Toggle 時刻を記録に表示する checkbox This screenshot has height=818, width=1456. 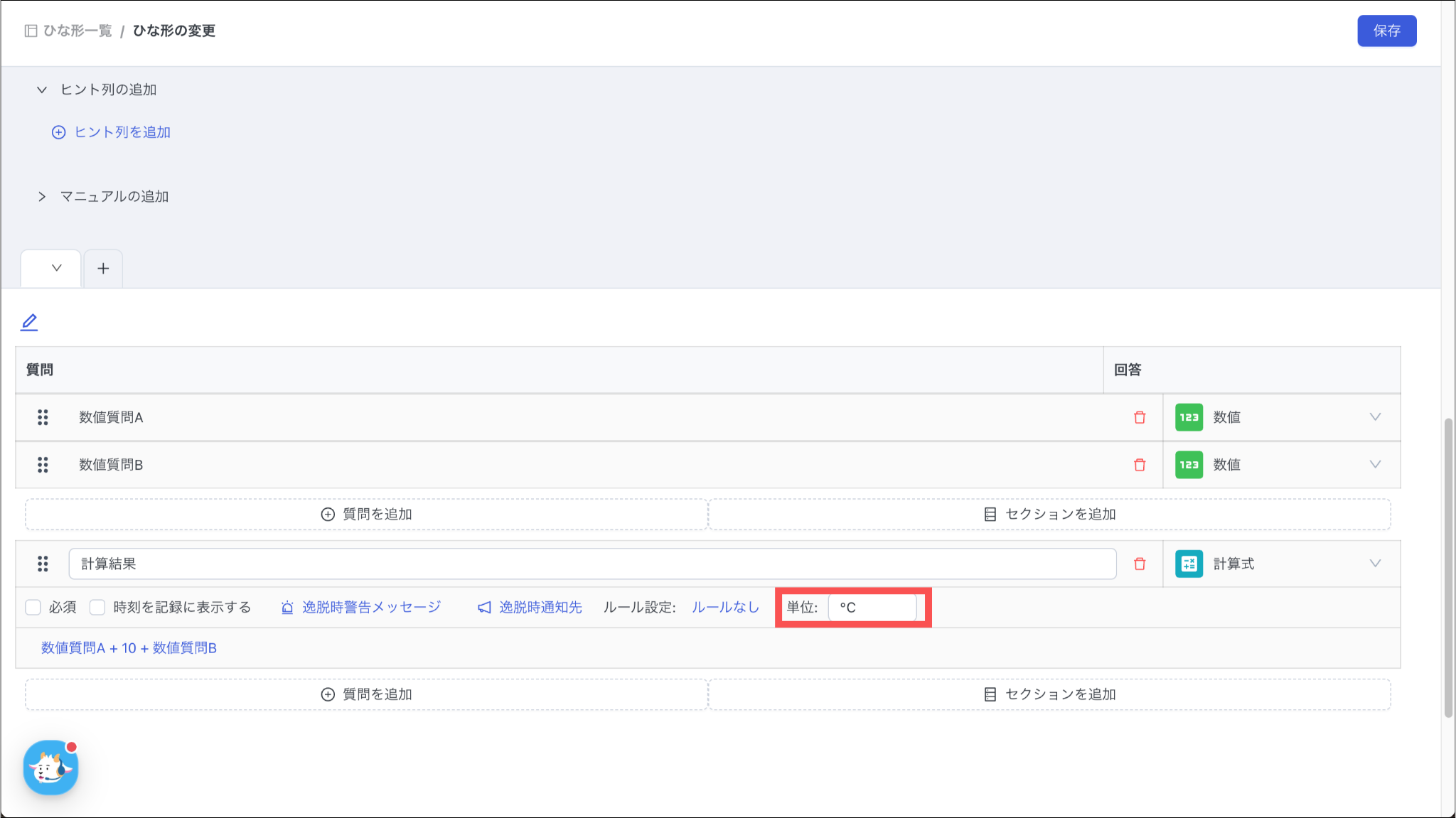click(97, 607)
